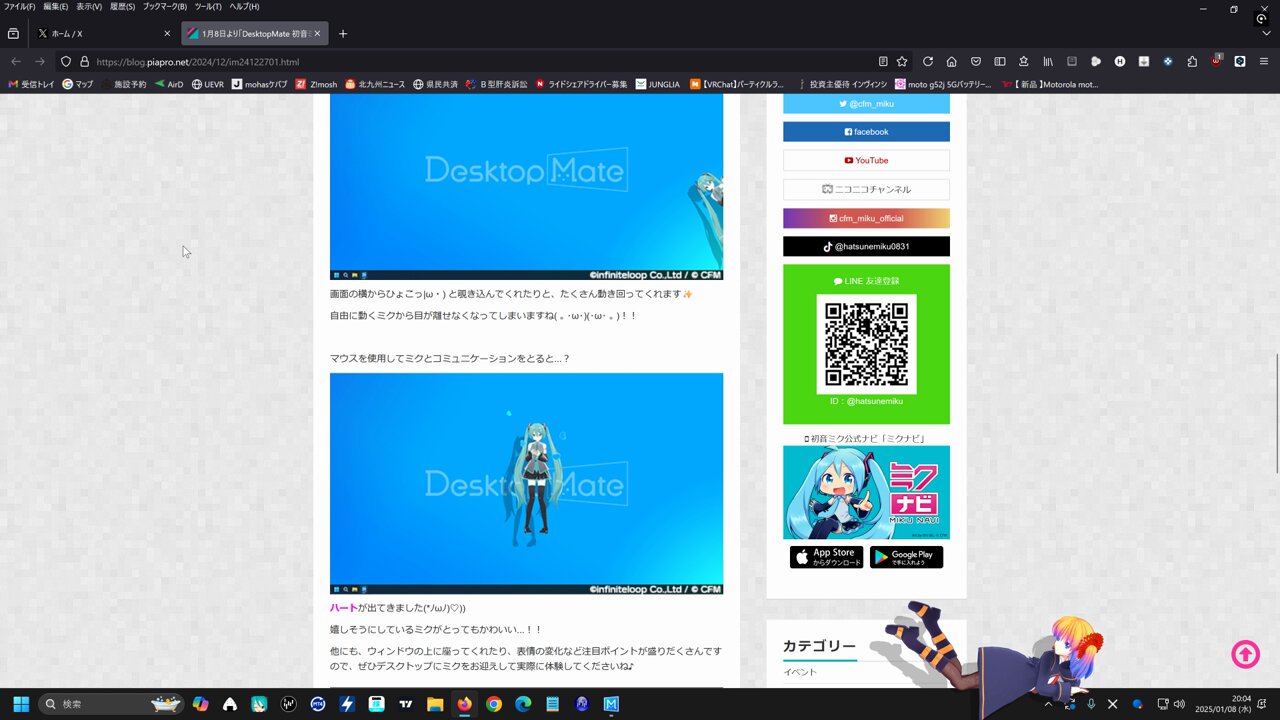This screenshot has width=1280, height=720.
Task: Click the taskbar 検索 search box
Action: tap(111, 704)
